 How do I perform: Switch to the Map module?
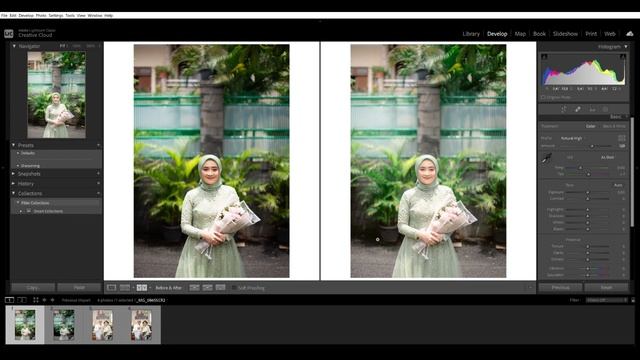(520, 34)
